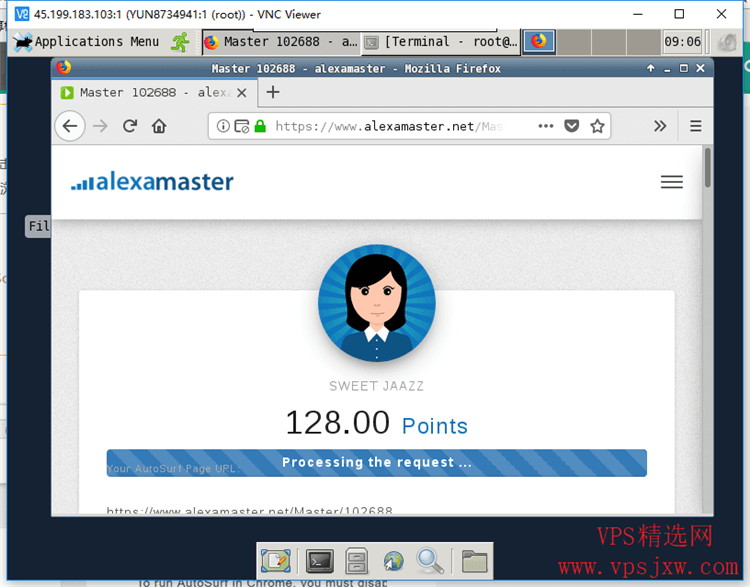Go to Firefox home page icon
Viewport: 750px width, 587px height.
[x=158, y=126]
